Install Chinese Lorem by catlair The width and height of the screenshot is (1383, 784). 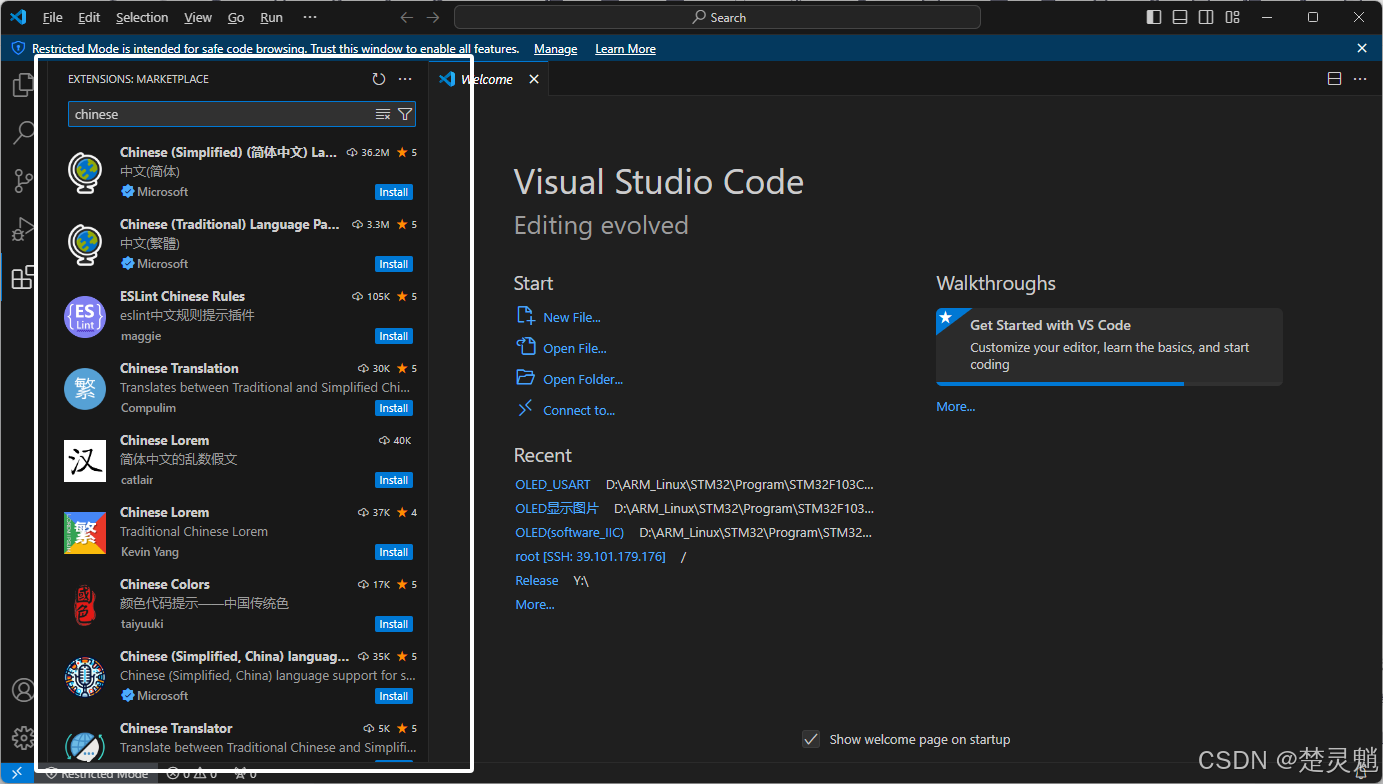coord(394,480)
